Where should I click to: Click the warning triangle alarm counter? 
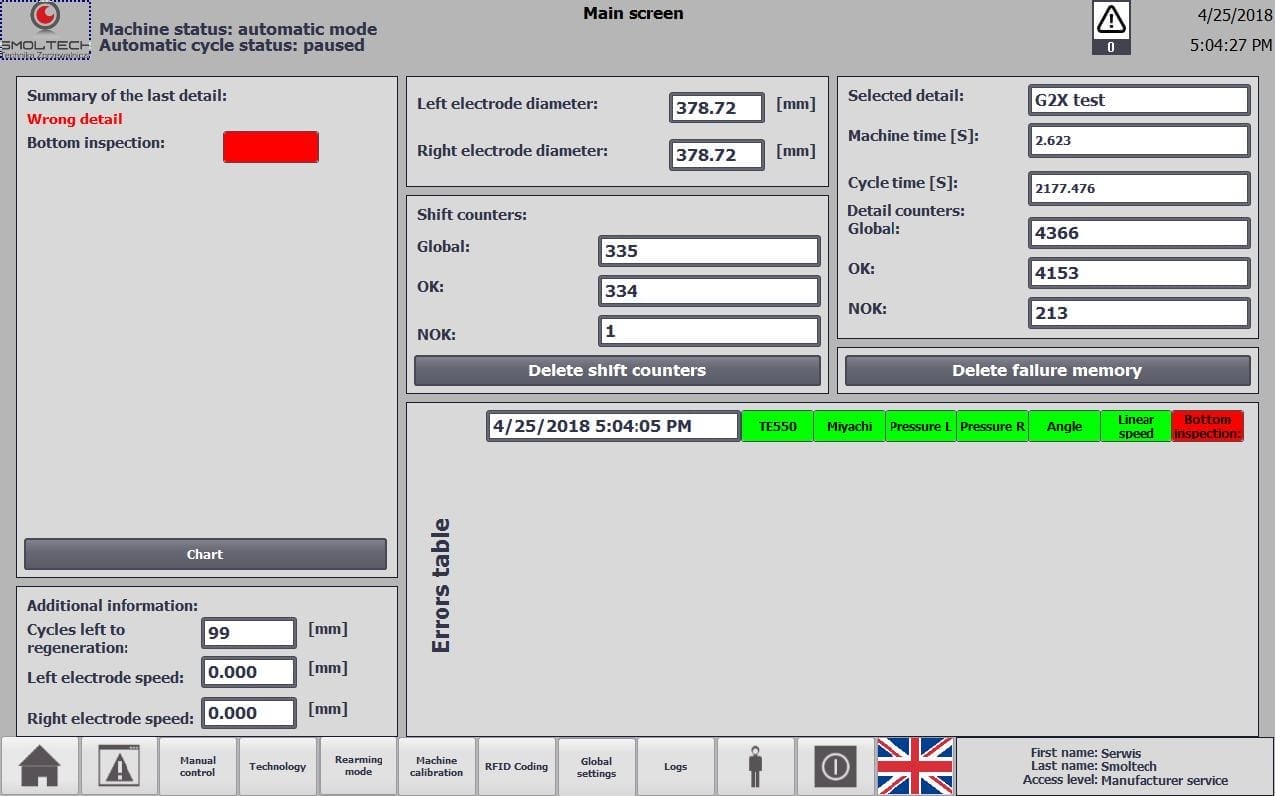point(1111,27)
